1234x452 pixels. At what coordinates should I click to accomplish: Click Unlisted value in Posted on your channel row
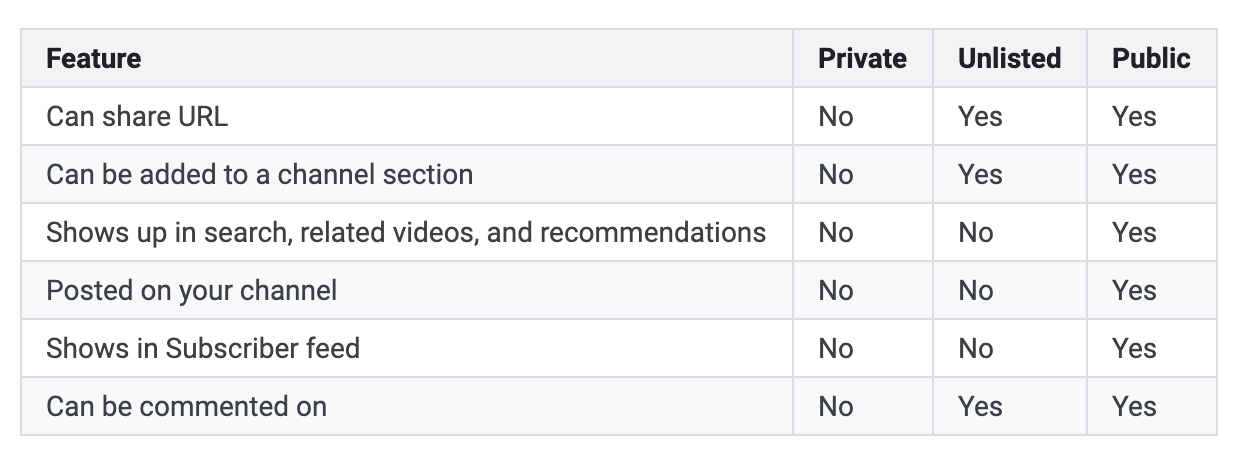pyautogui.click(x=976, y=290)
